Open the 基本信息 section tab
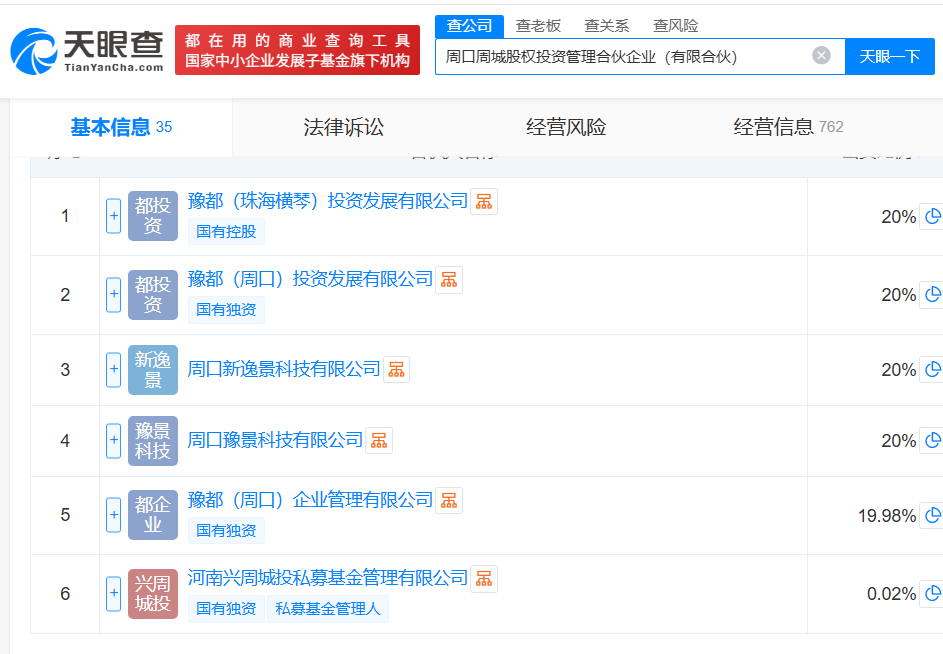This screenshot has width=943, height=654. click(121, 127)
